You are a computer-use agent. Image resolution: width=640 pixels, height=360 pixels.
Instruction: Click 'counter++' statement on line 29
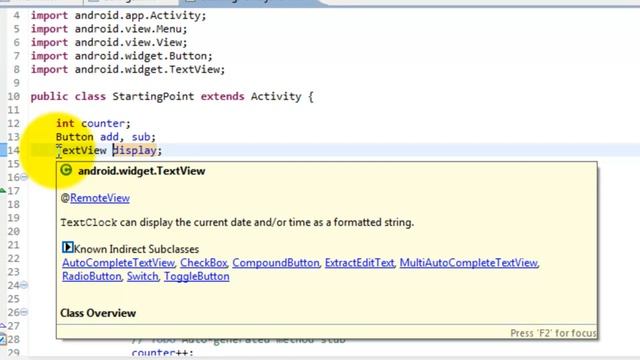pos(162,353)
